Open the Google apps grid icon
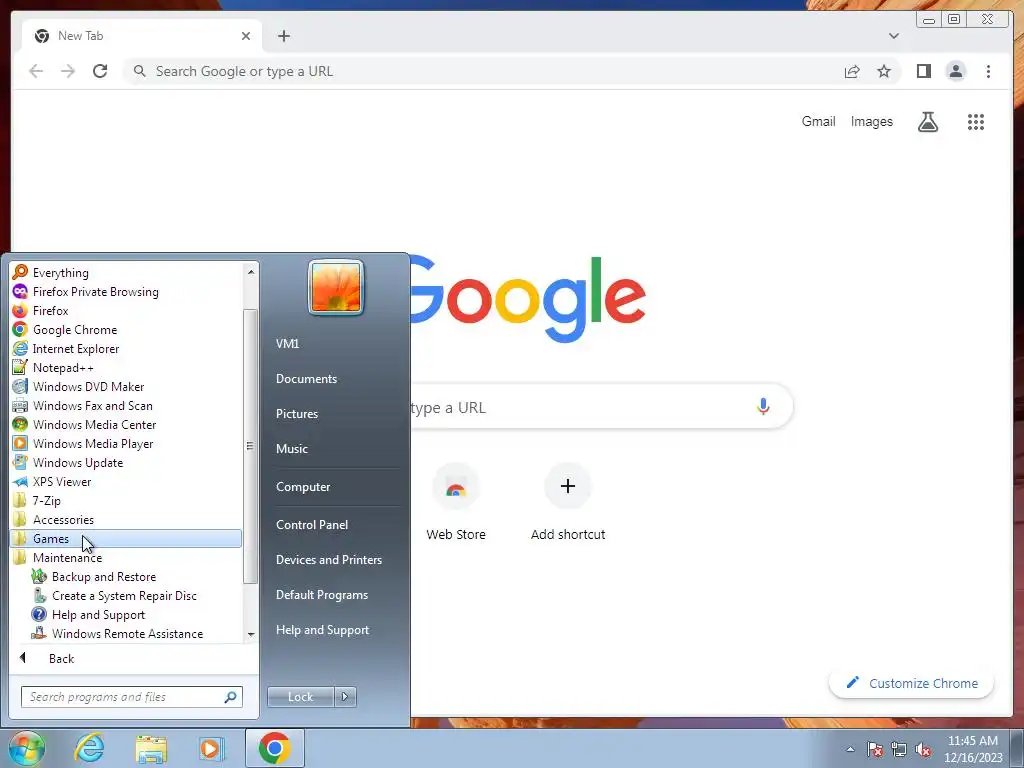1024x768 pixels. pos(976,121)
